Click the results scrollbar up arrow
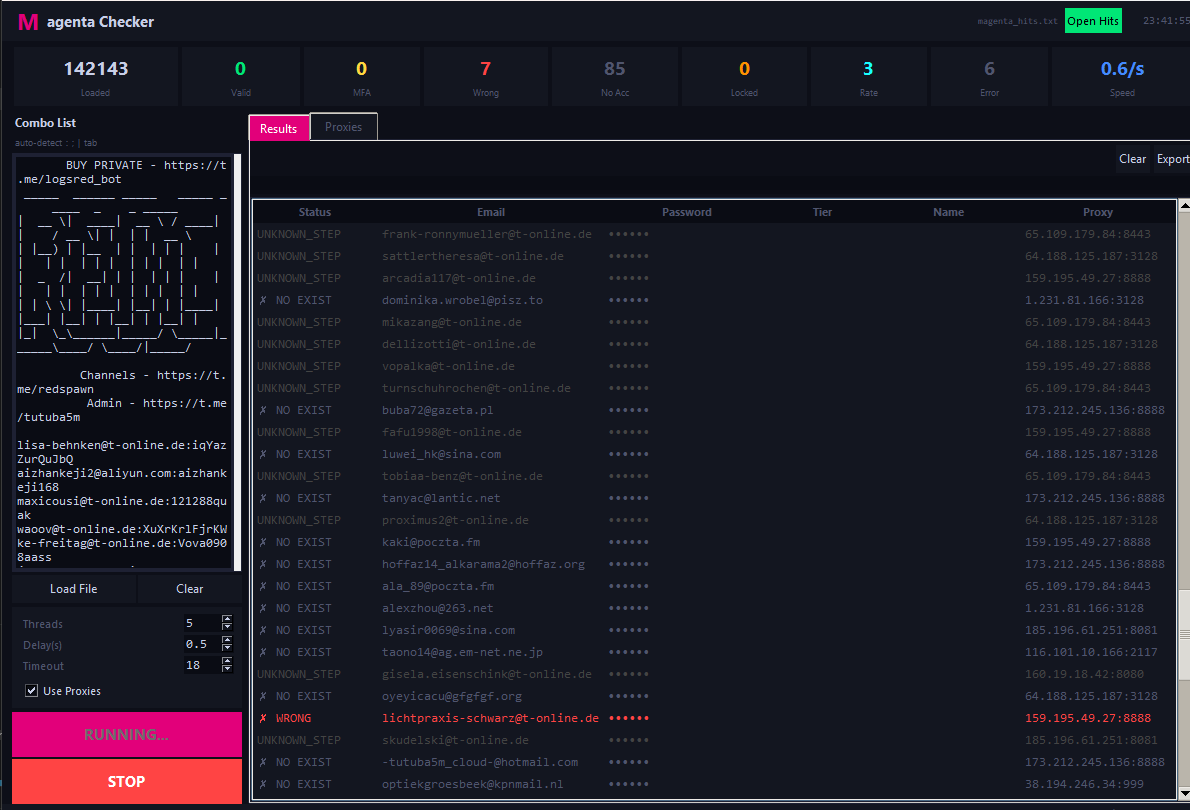This screenshot has width=1190, height=810. [x=1184, y=205]
